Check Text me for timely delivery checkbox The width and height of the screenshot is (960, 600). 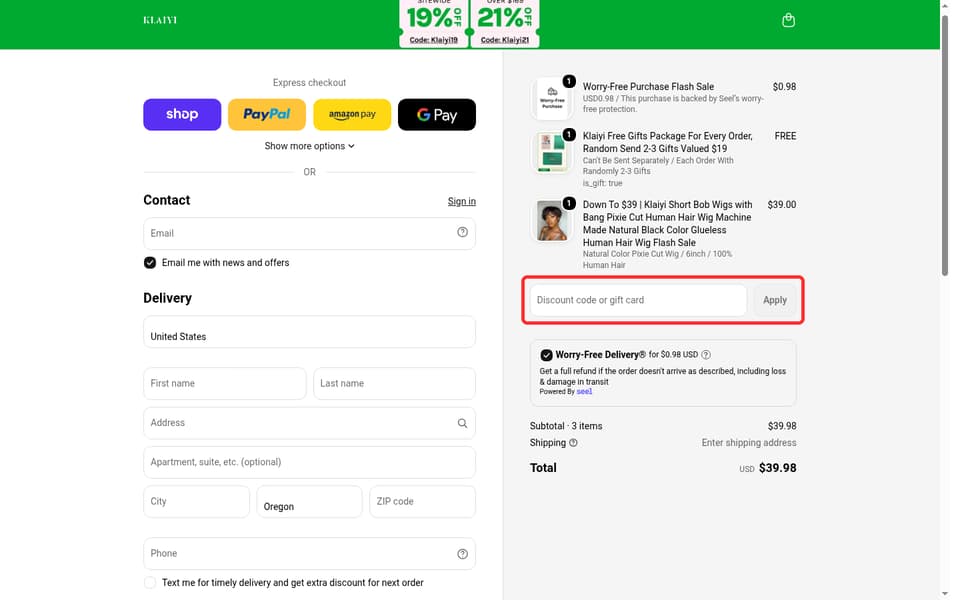click(x=150, y=583)
